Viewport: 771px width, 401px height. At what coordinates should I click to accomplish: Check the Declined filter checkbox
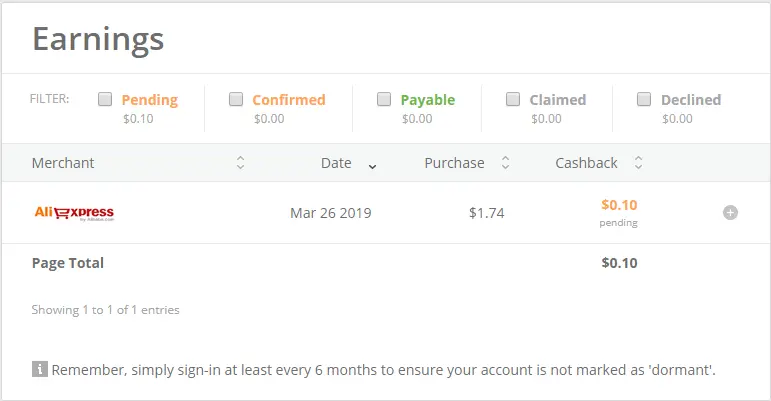coord(644,99)
